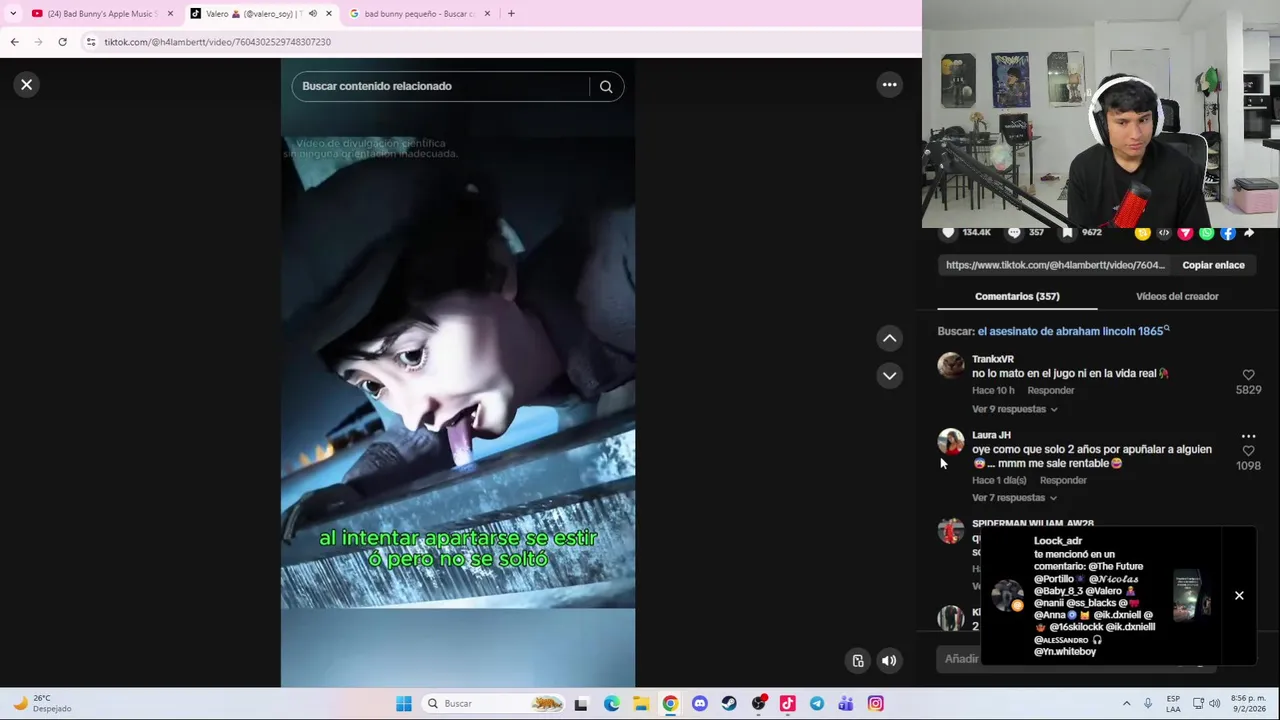
Task: Open the Windows Start menu
Action: pyautogui.click(x=404, y=704)
